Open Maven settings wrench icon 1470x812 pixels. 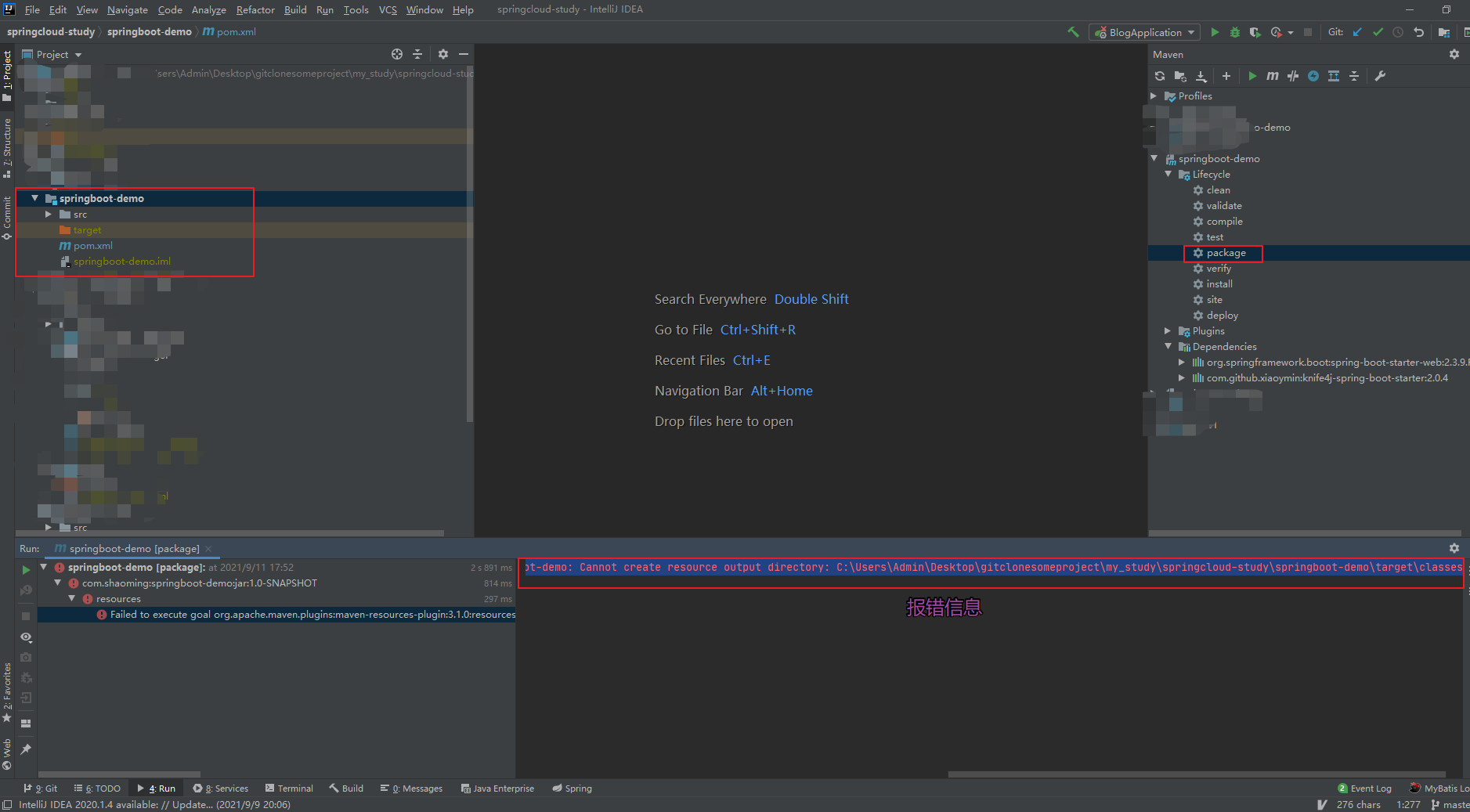(x=1380, y=76)
